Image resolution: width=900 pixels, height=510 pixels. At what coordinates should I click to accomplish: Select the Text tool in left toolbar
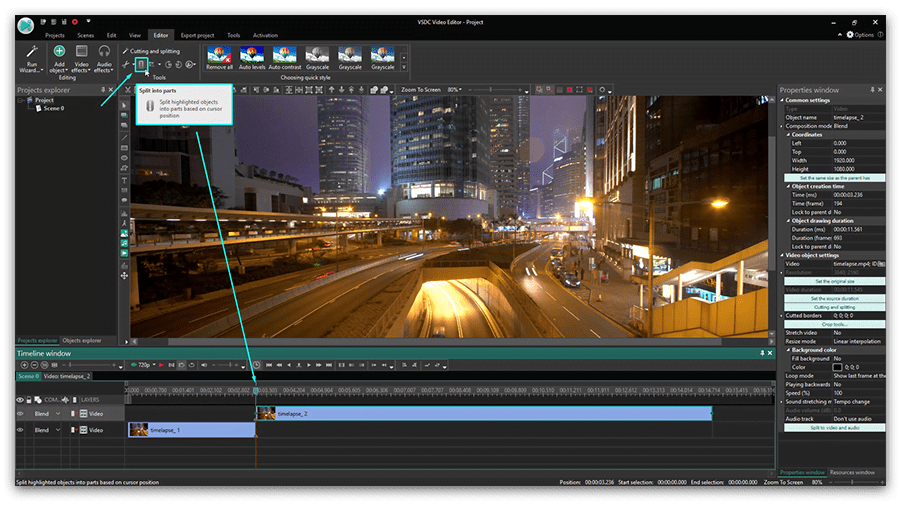tap(124, 180)
